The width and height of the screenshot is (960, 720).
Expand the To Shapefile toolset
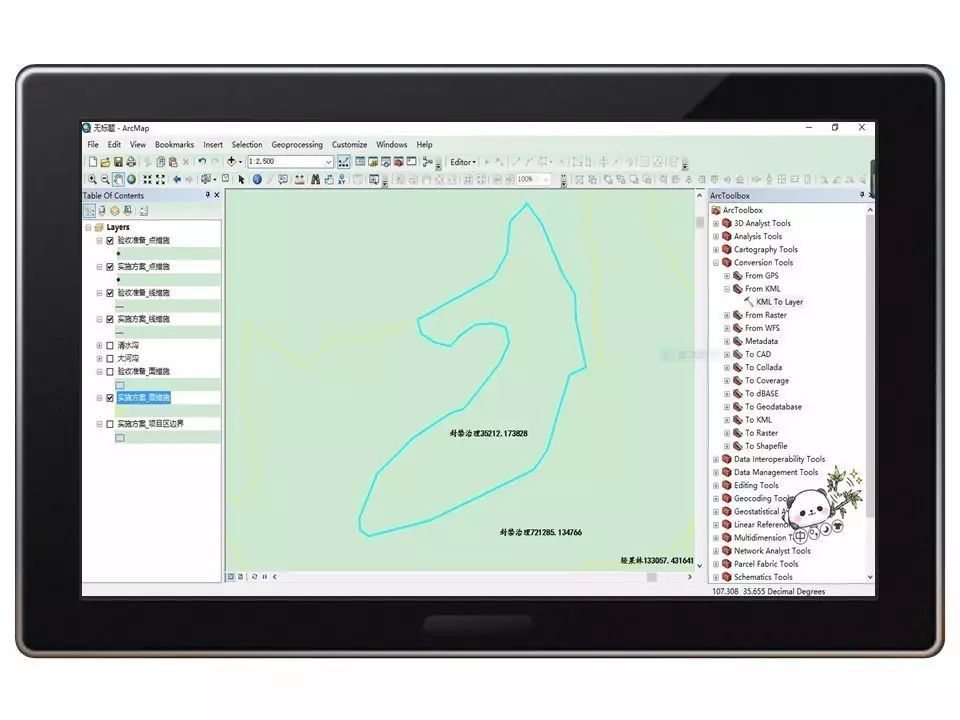click(727, 446)
